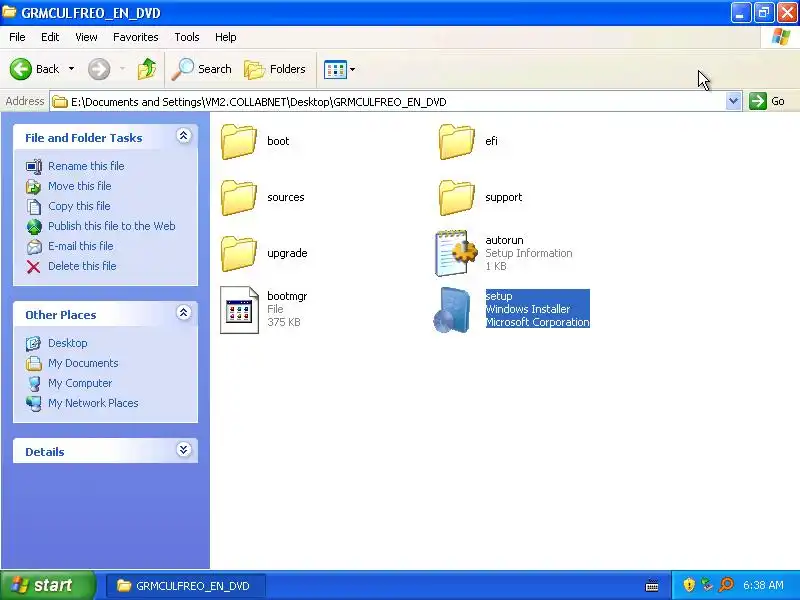Click the Publish to Web globe icon
Screen dimensions: 800x600
[x=34, y=227]
